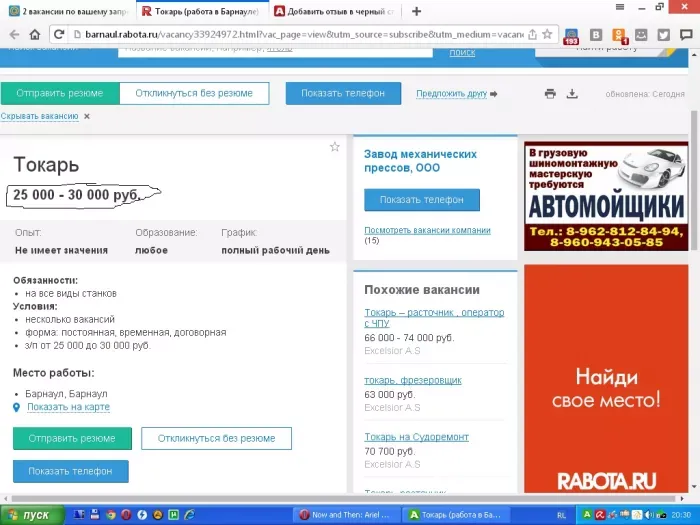Click the map pin icon near Показать на карте
The width and height of the screenshot is (700, 525).
17,407
